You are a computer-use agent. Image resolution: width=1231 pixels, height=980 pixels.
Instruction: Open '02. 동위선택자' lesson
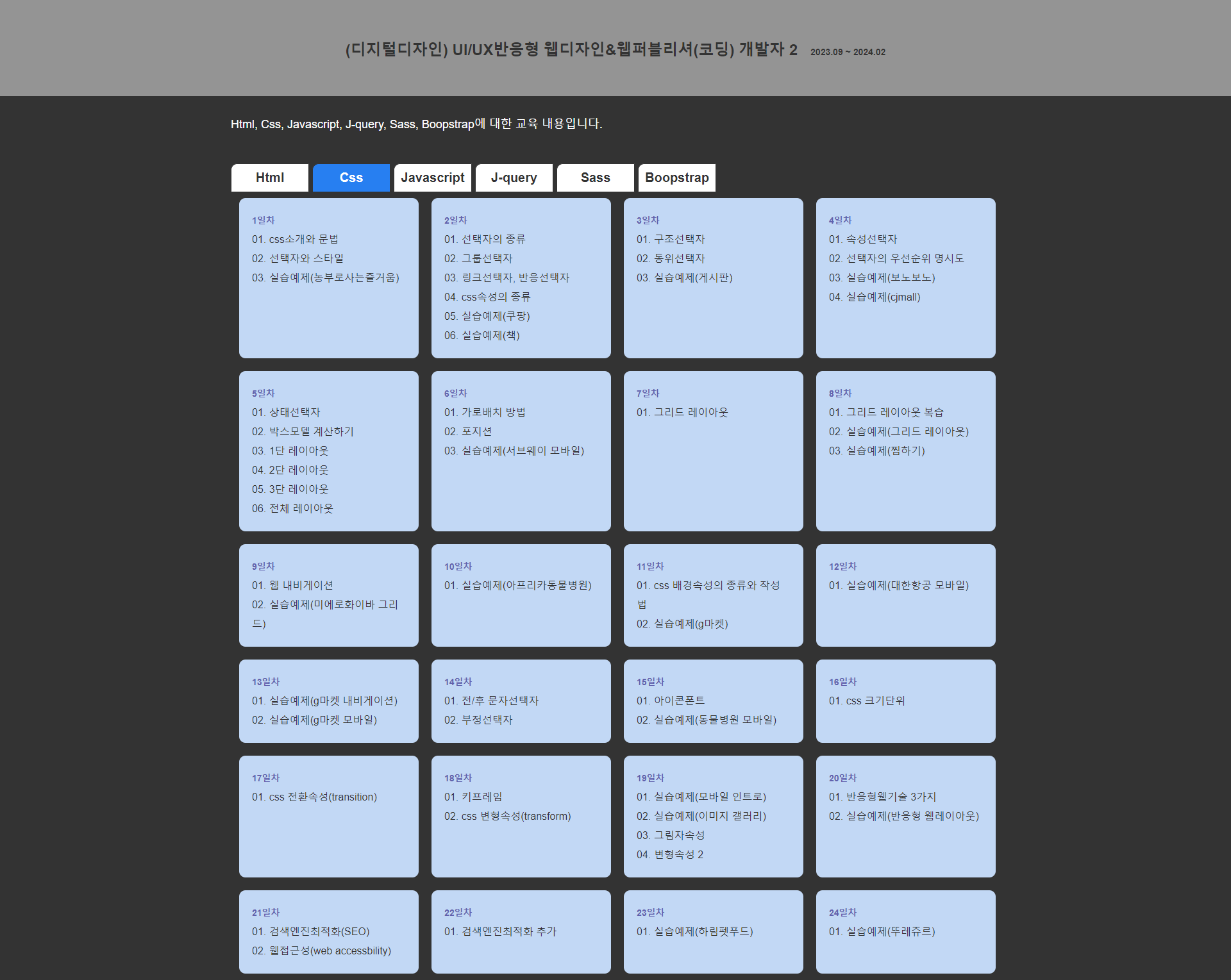click(671, 258)
